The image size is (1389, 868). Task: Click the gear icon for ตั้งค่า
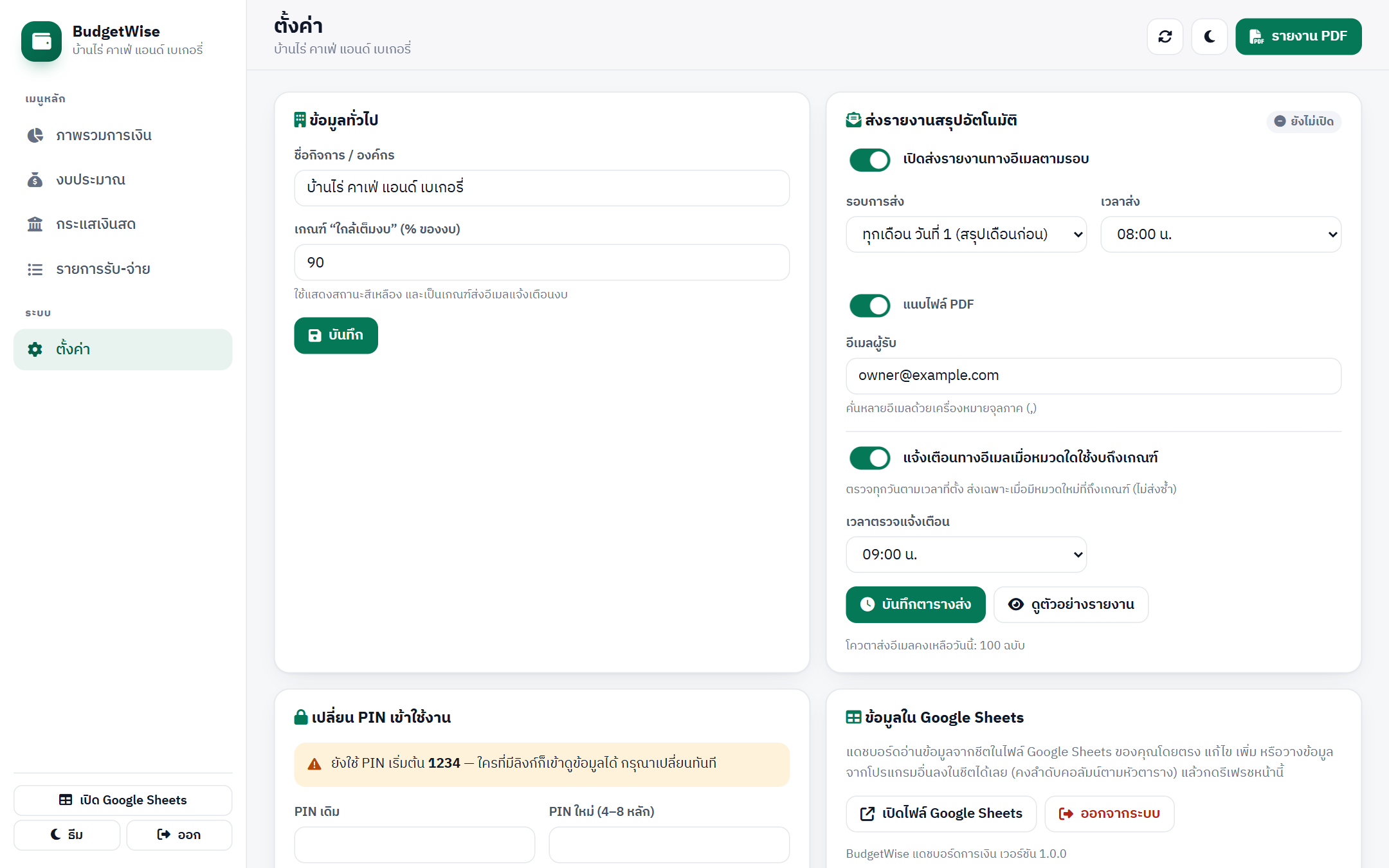(x=35, y=349)
